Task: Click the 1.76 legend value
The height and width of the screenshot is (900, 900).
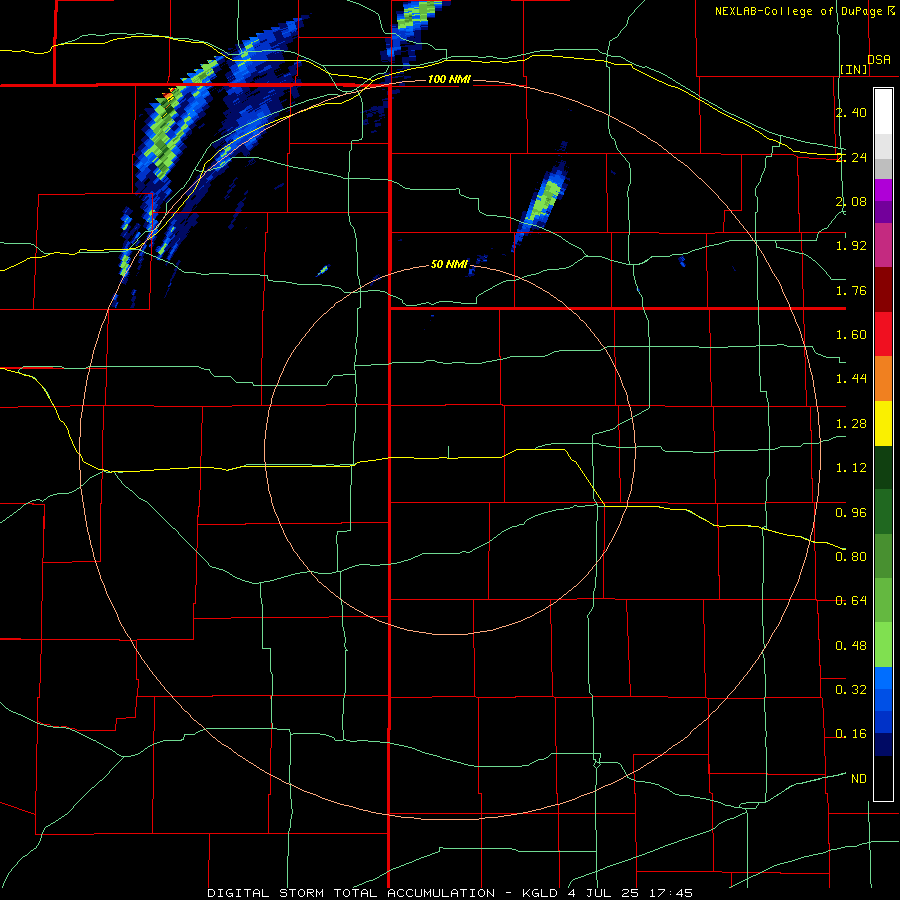Action: (851, 290)
